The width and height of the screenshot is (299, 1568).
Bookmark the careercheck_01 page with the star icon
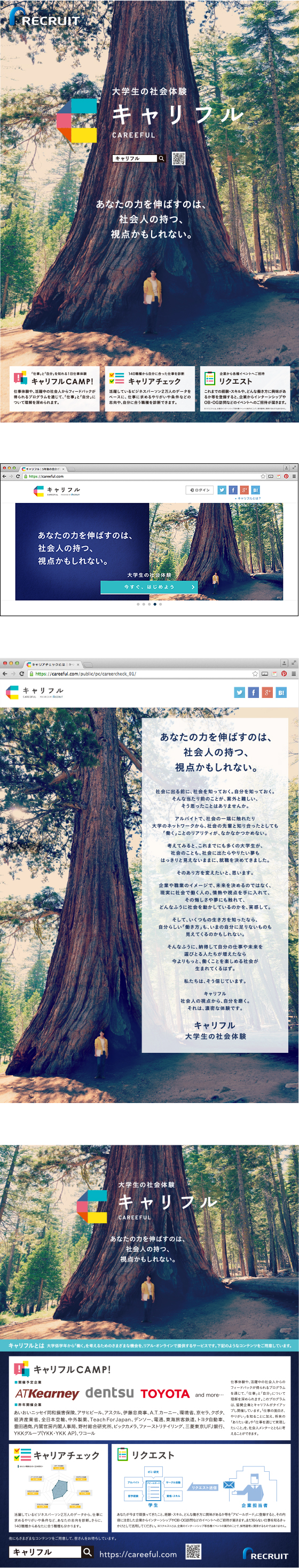(255, 674)
